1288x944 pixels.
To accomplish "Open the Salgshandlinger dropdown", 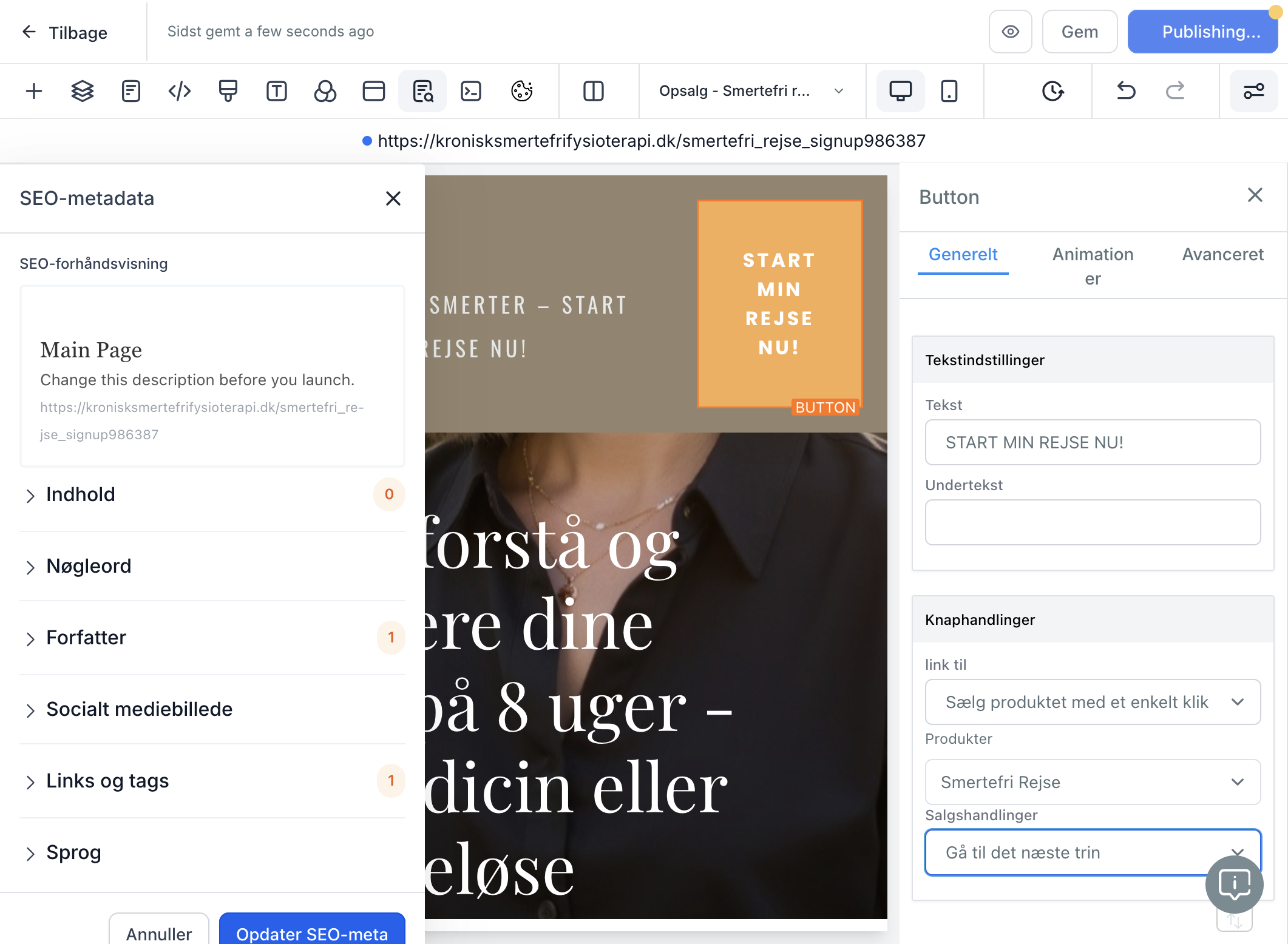I will tap(1093, 852).
